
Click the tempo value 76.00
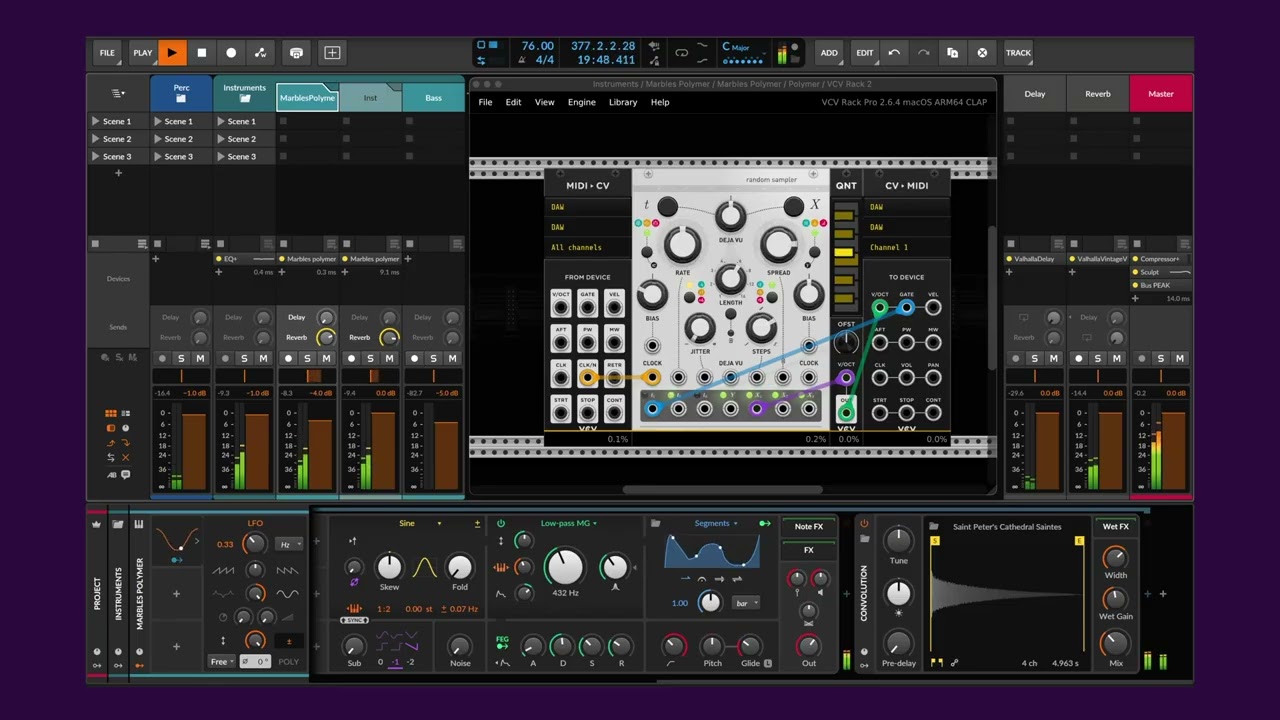537,46
